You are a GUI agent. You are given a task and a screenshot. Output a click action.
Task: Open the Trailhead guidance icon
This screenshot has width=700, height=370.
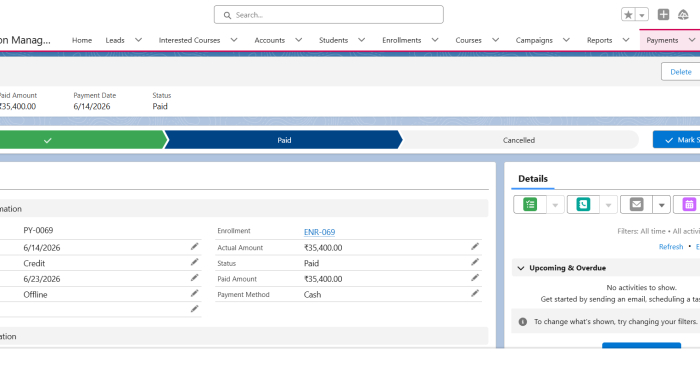pyautogui.click(x=683, y=15)
